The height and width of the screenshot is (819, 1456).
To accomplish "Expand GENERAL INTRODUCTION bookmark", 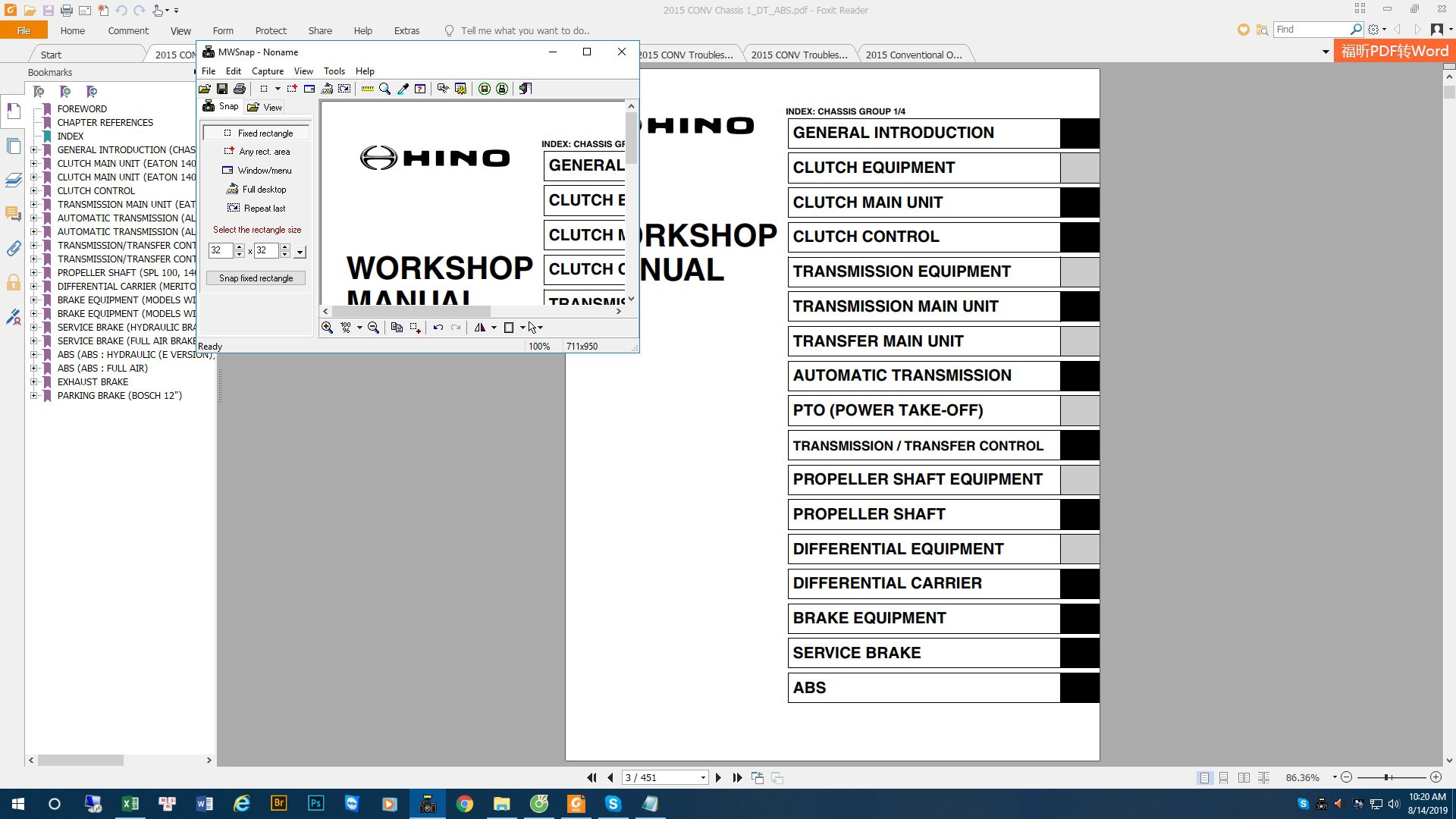I will coord(33,150).
